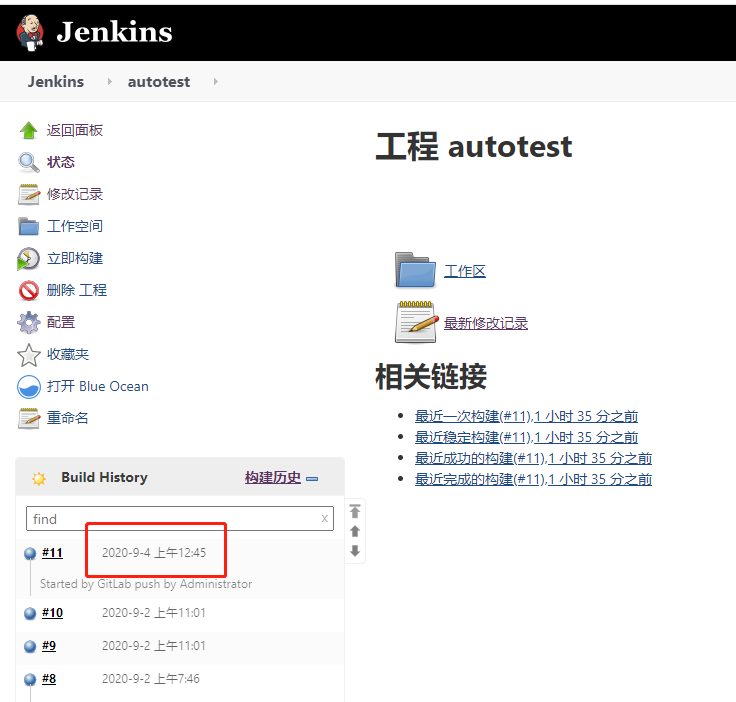Click the Build History title text
This screenshot has height=702, width=736.
tap(104, 477)
